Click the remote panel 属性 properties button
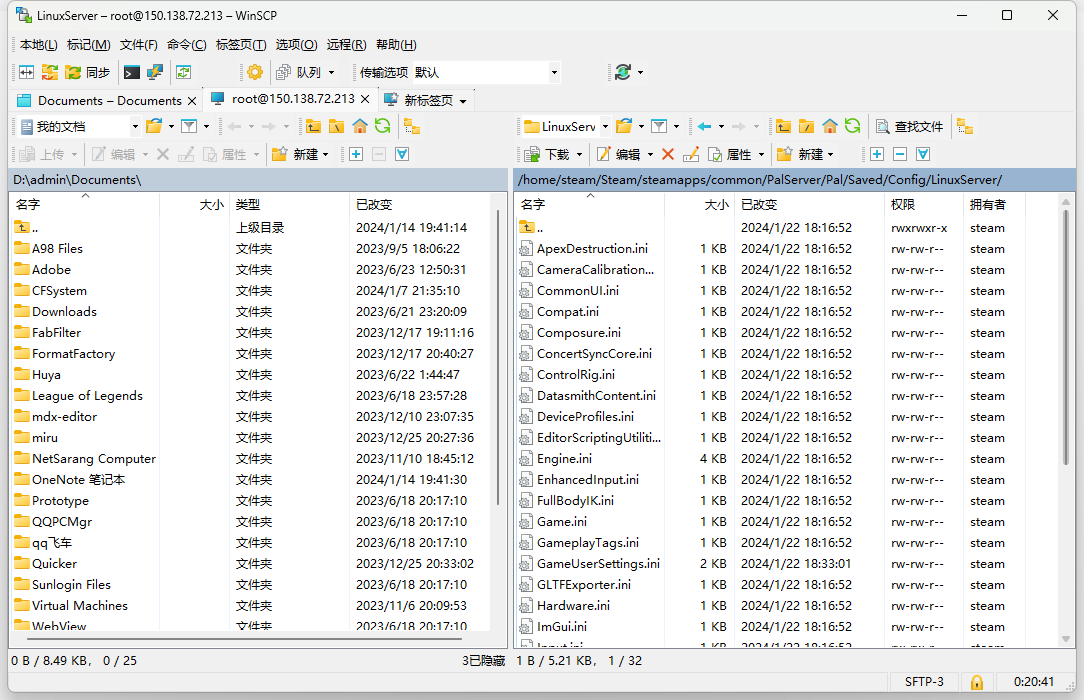Screen dimensions: 1084x700 pos(730,155)
